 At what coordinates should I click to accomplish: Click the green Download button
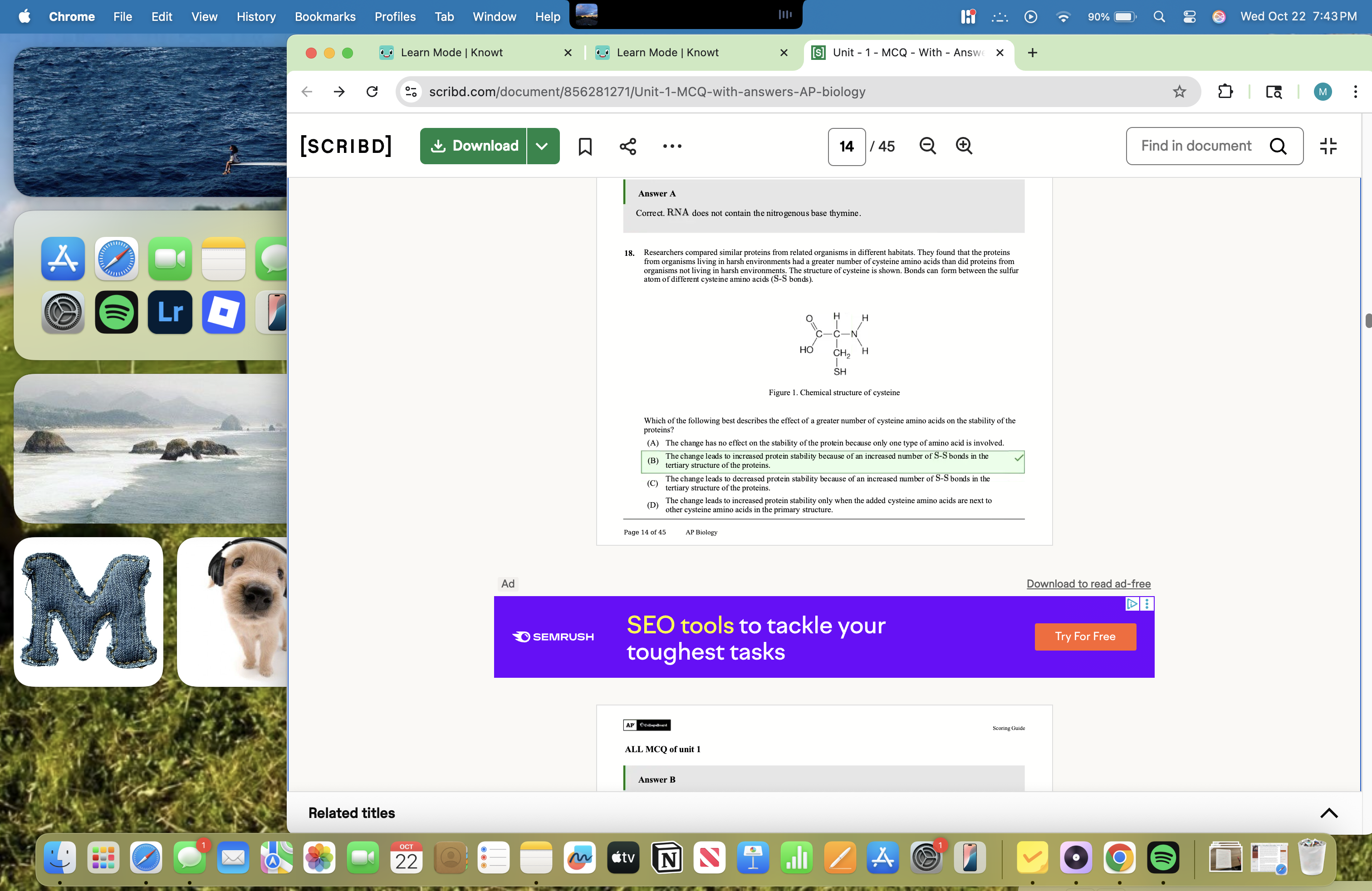[x=473, y=147]
